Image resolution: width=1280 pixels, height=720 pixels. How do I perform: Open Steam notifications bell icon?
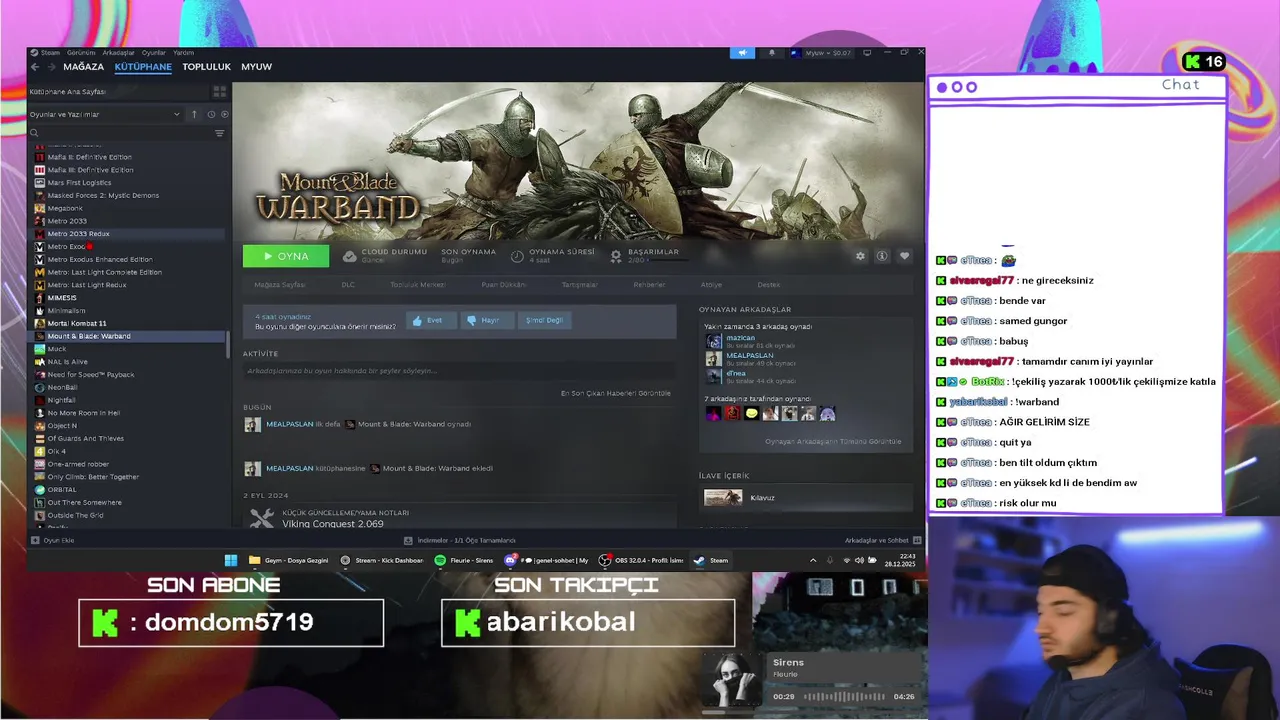pyautogui.click(x=771, y=53)
